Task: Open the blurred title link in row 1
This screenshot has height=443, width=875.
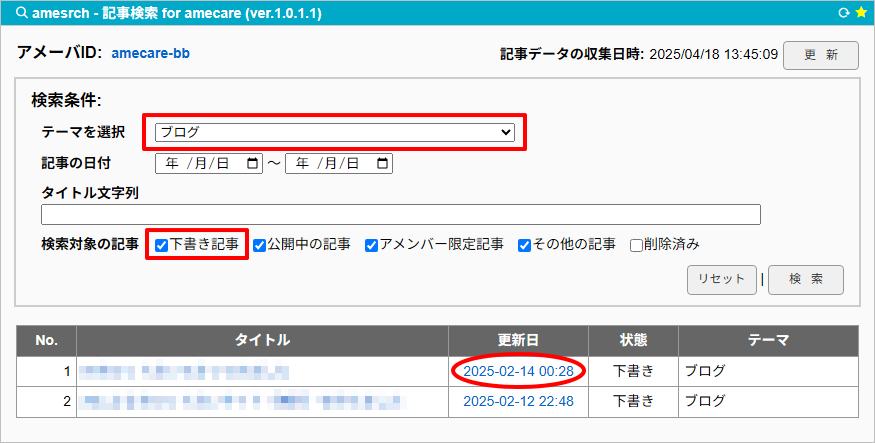Action: (x=183, y=372)
